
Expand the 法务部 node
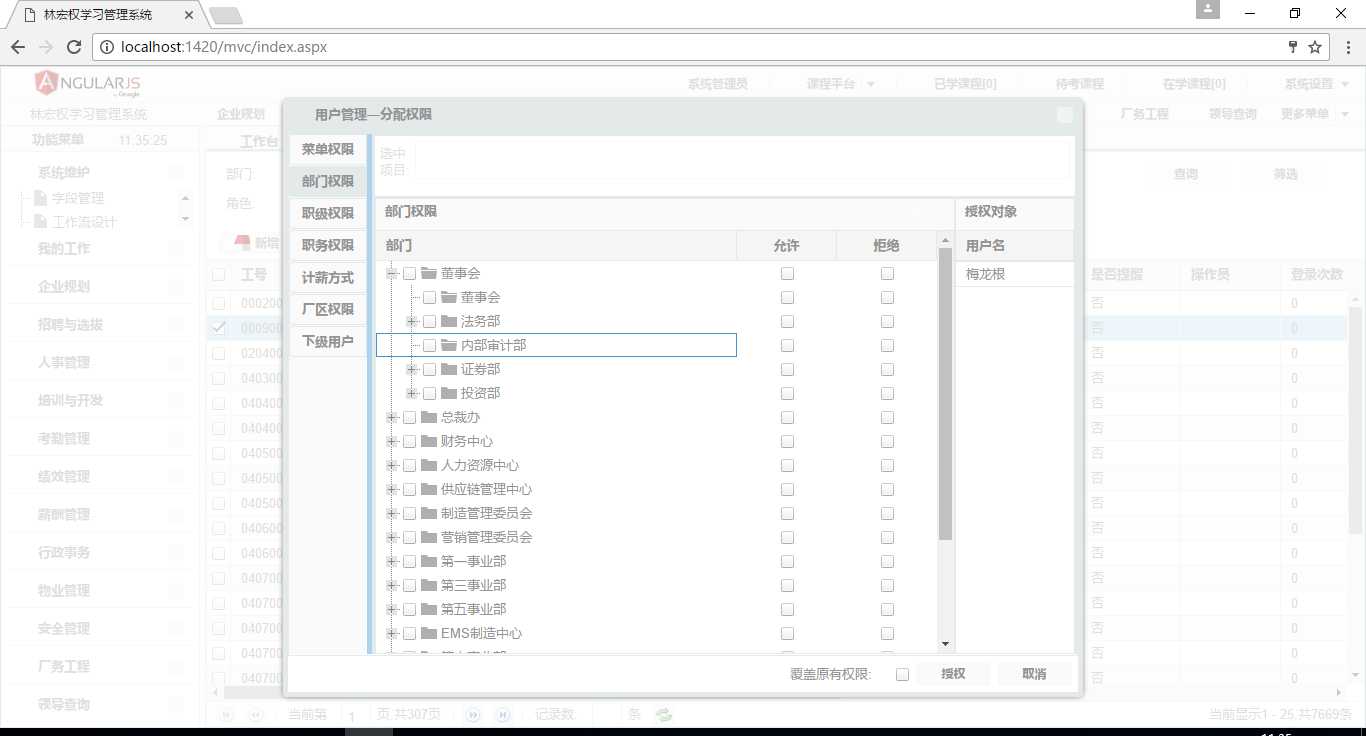pos(411,321)
